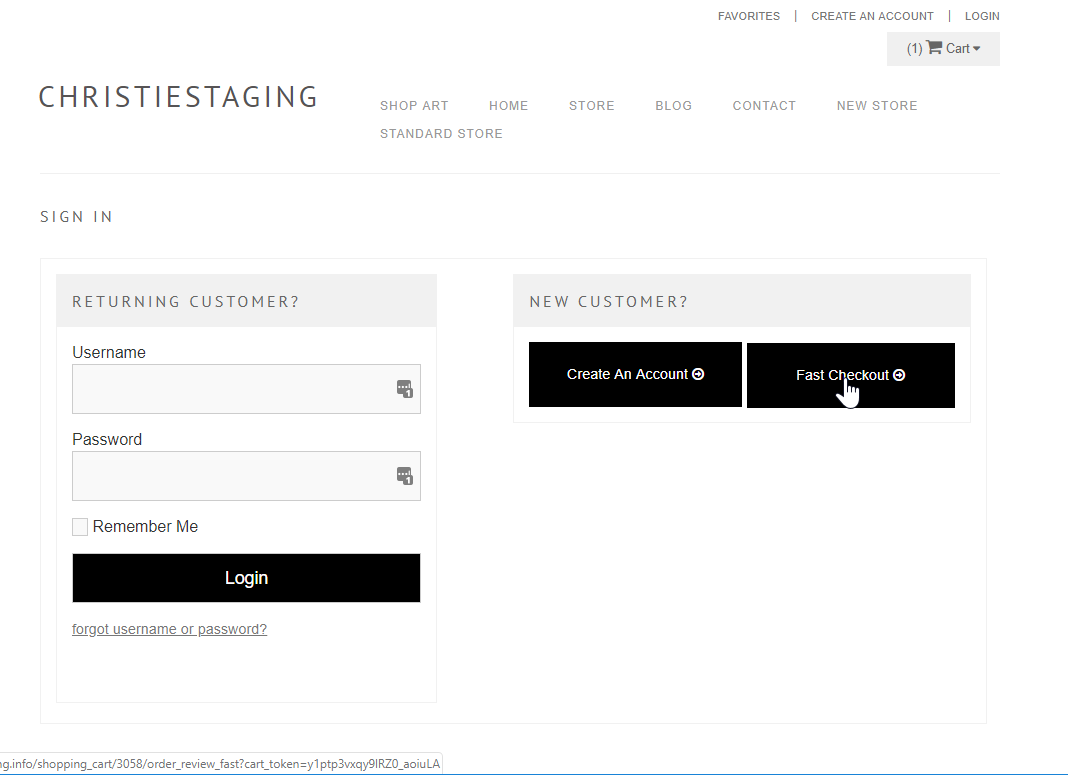Viewport: 1068px width, 775px height.
Task: Navigate to the Blog page
Action: (673, 106)
